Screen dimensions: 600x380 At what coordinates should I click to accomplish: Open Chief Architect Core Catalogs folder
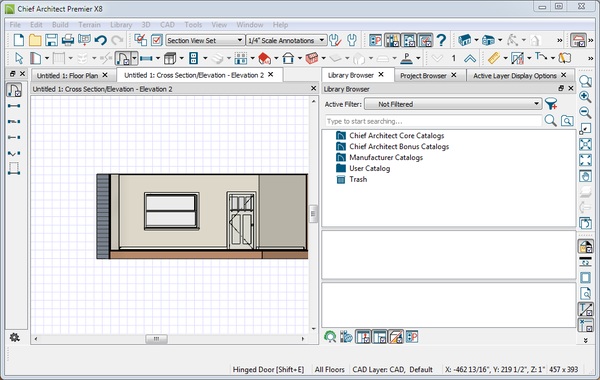tap(396, 135)
